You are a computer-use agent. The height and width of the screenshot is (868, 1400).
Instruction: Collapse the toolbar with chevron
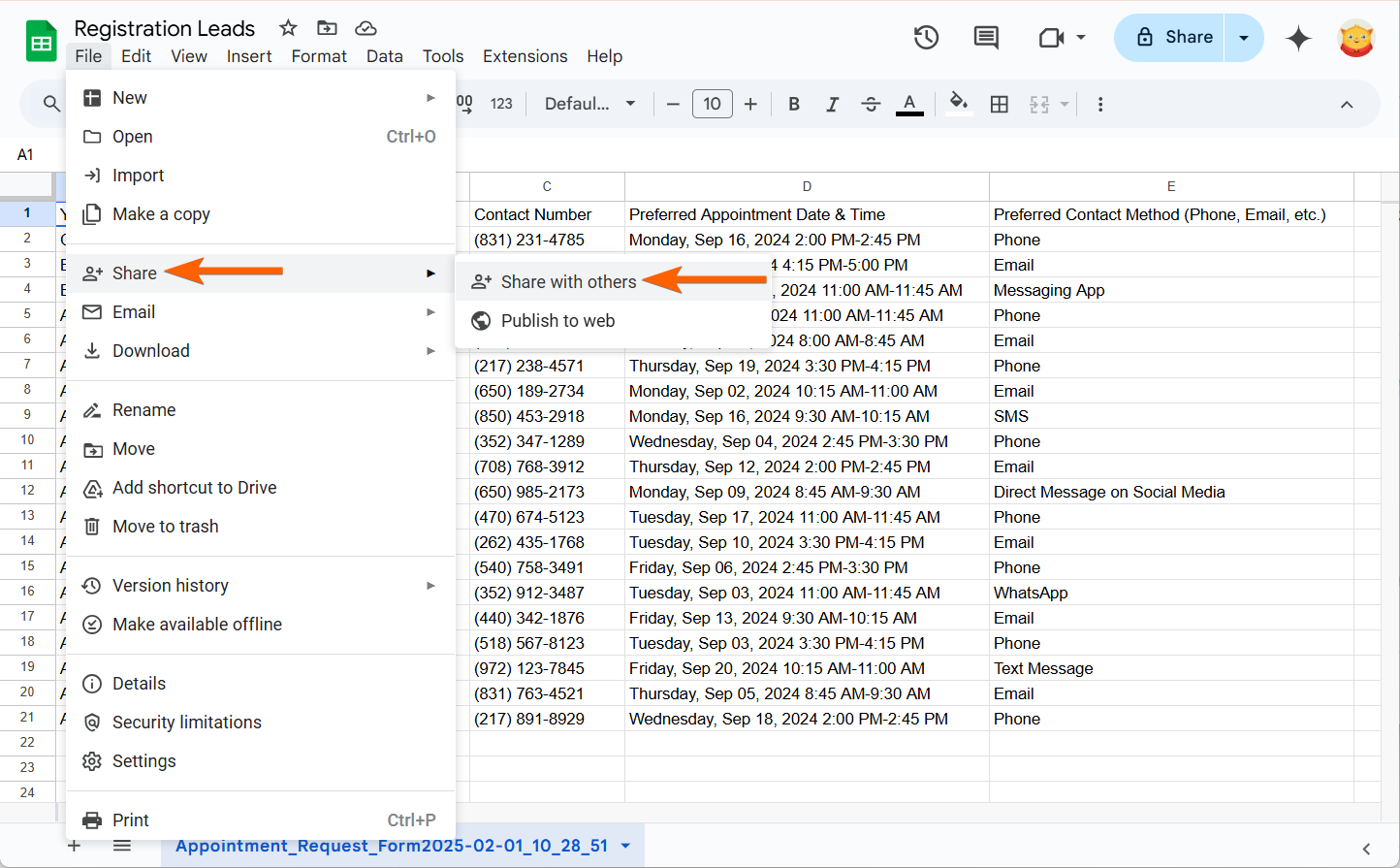coord(1347,104)
